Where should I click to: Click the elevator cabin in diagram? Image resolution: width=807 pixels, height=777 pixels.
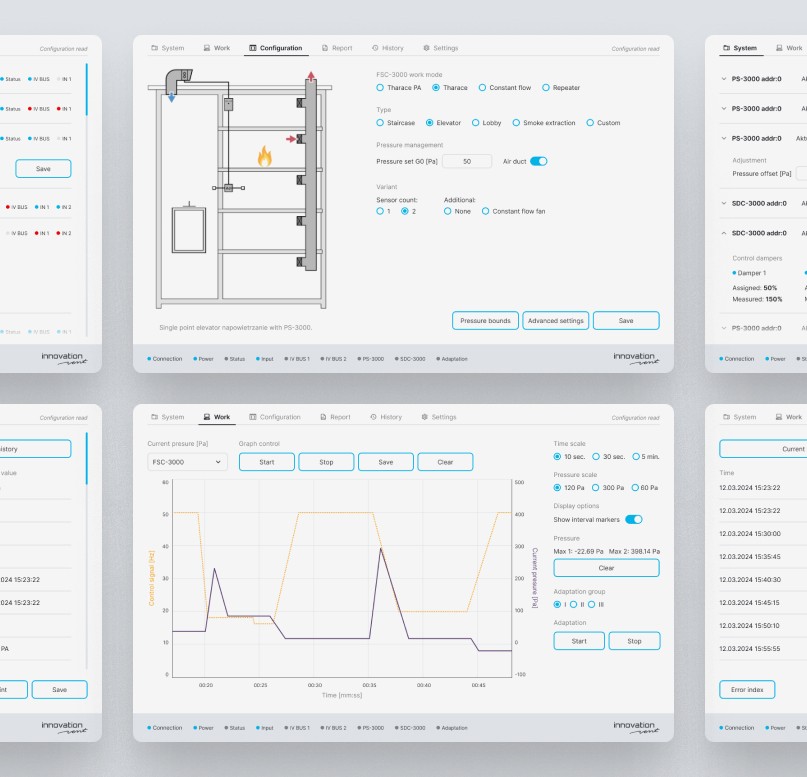189,229
